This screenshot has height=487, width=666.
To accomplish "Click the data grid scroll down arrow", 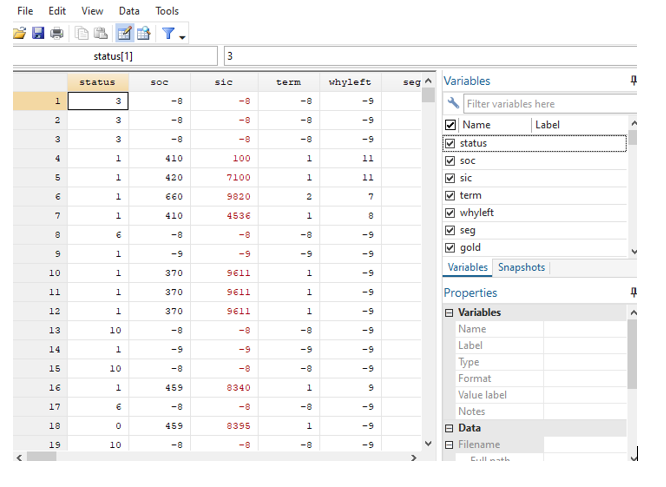I will point(429,444).
